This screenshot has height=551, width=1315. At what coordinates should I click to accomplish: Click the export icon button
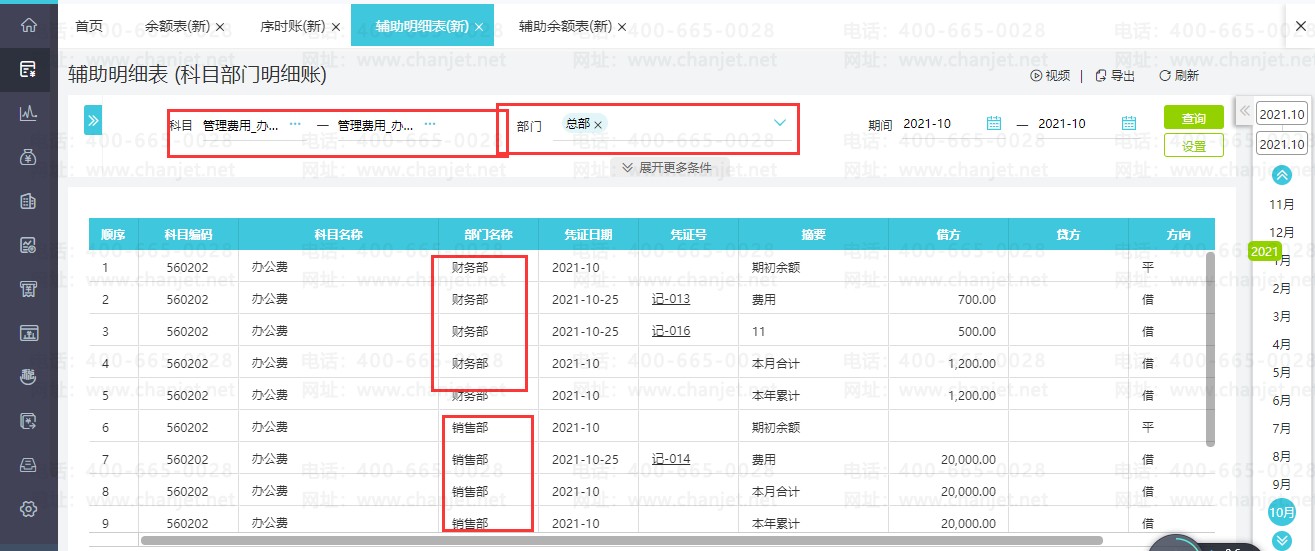pos(1115,76)
